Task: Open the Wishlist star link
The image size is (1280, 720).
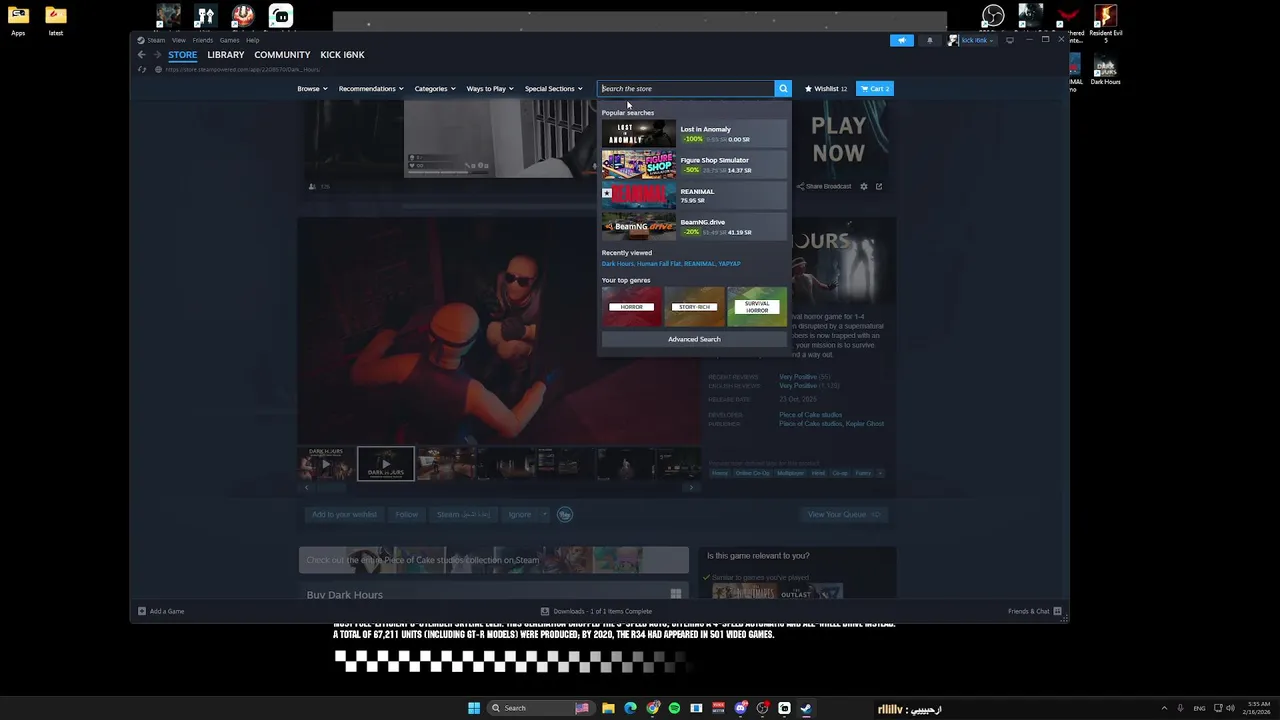Action: tap(826, 88)
